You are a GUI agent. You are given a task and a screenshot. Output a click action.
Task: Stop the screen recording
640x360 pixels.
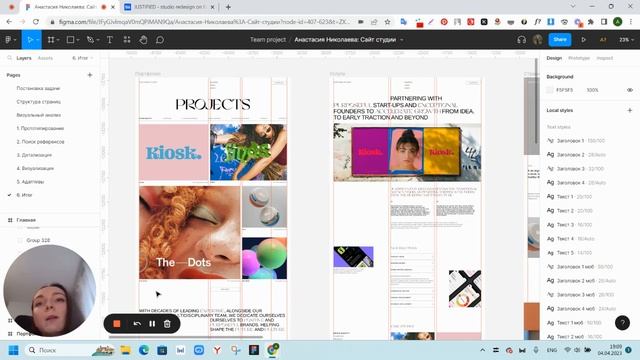117,324
